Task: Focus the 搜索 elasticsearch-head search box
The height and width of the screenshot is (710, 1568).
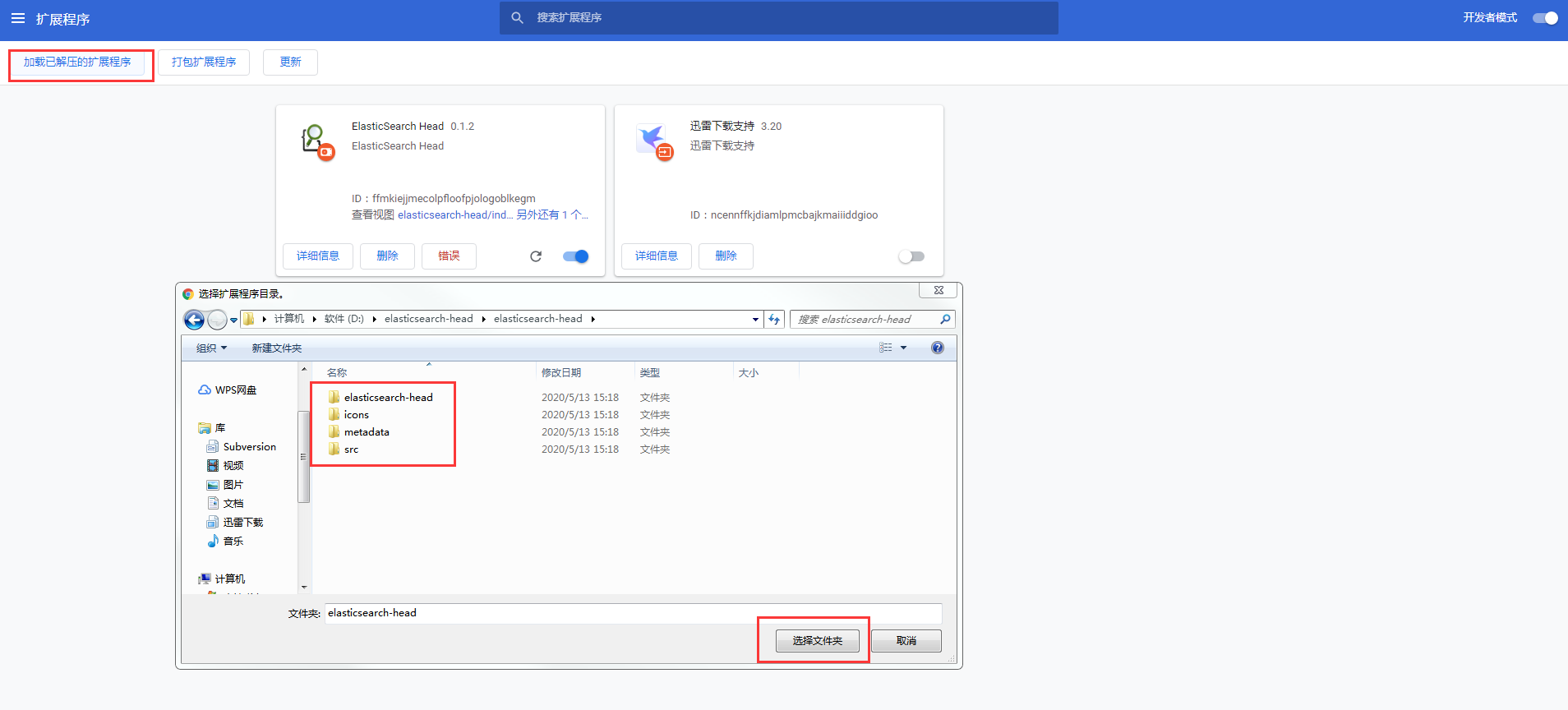Action: 863,320
